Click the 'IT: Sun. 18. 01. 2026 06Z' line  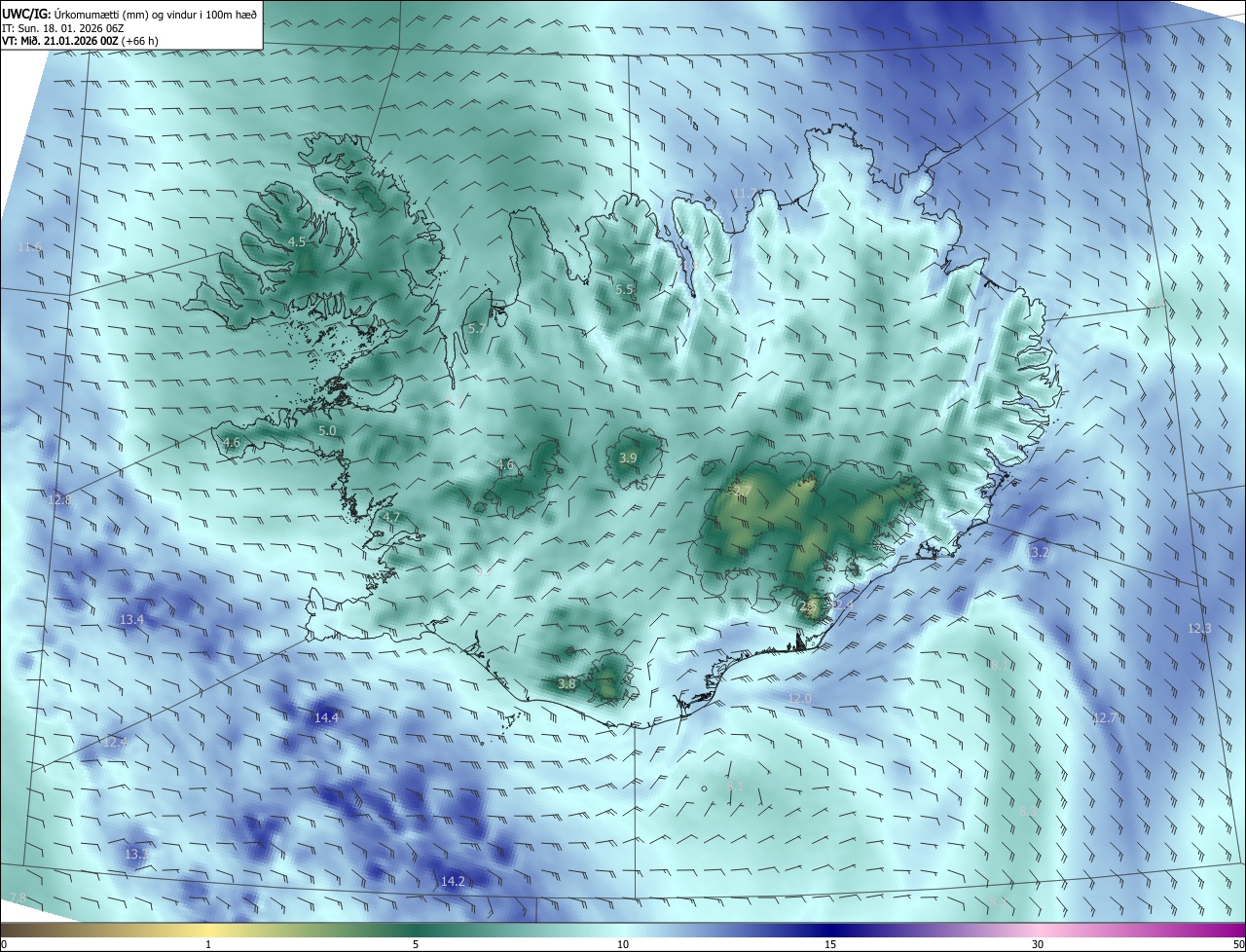[x=62, y=28]
